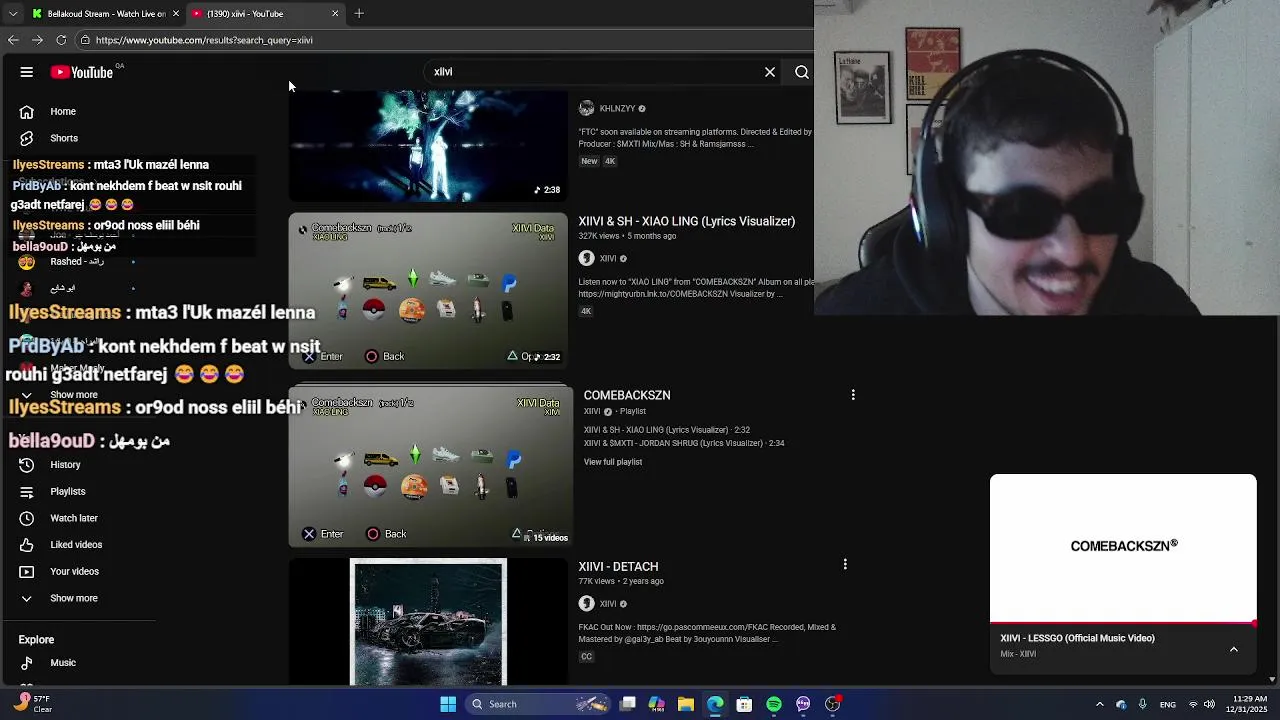The width and height of the screenshot is (1280, 720).
Task: Open COMEBACKSZN playlist thumbnail with 15 videos
Action: pos(431,466)
